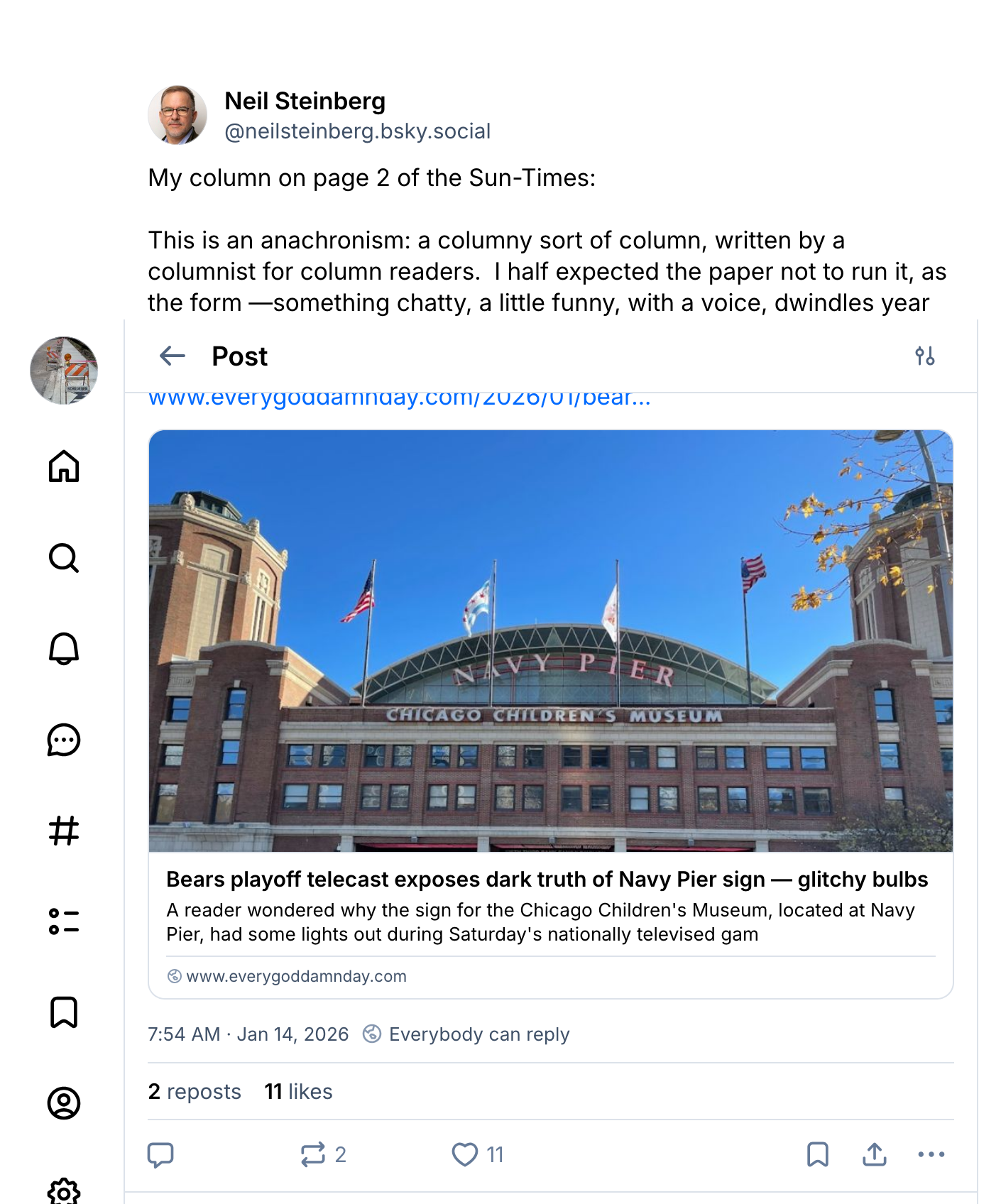Screen dimensions: 1001x1204
Task: Open thread display options icon
Action: (x=925, y=356)
